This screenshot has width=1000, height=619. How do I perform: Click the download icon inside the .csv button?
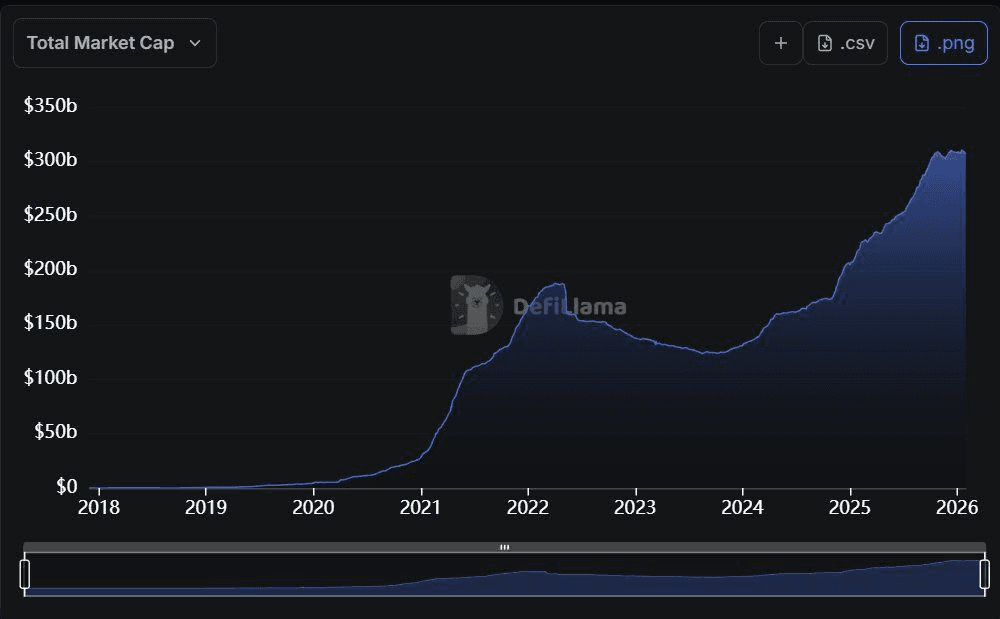825,43
